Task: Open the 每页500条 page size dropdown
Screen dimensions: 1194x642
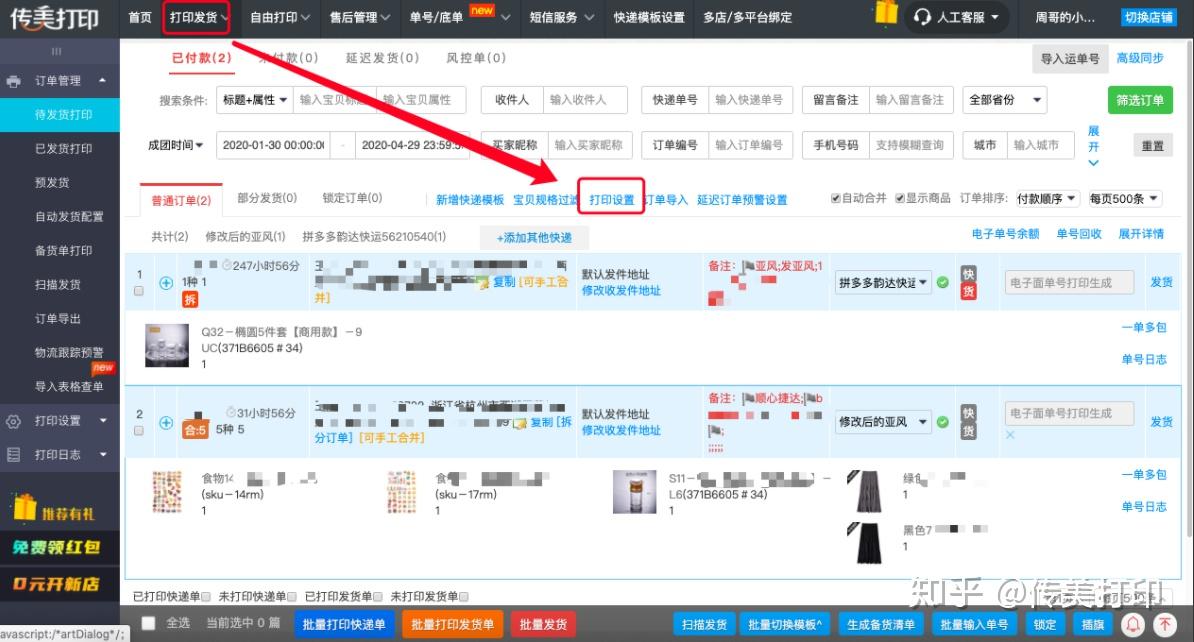Action: tap(1125, 199)
